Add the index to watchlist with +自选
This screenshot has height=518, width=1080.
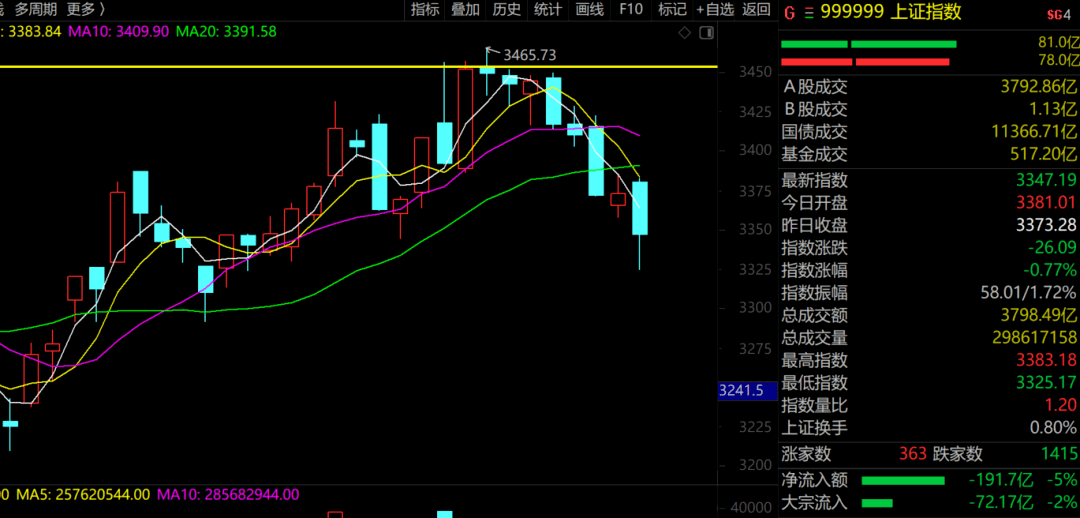pos(713,10)
